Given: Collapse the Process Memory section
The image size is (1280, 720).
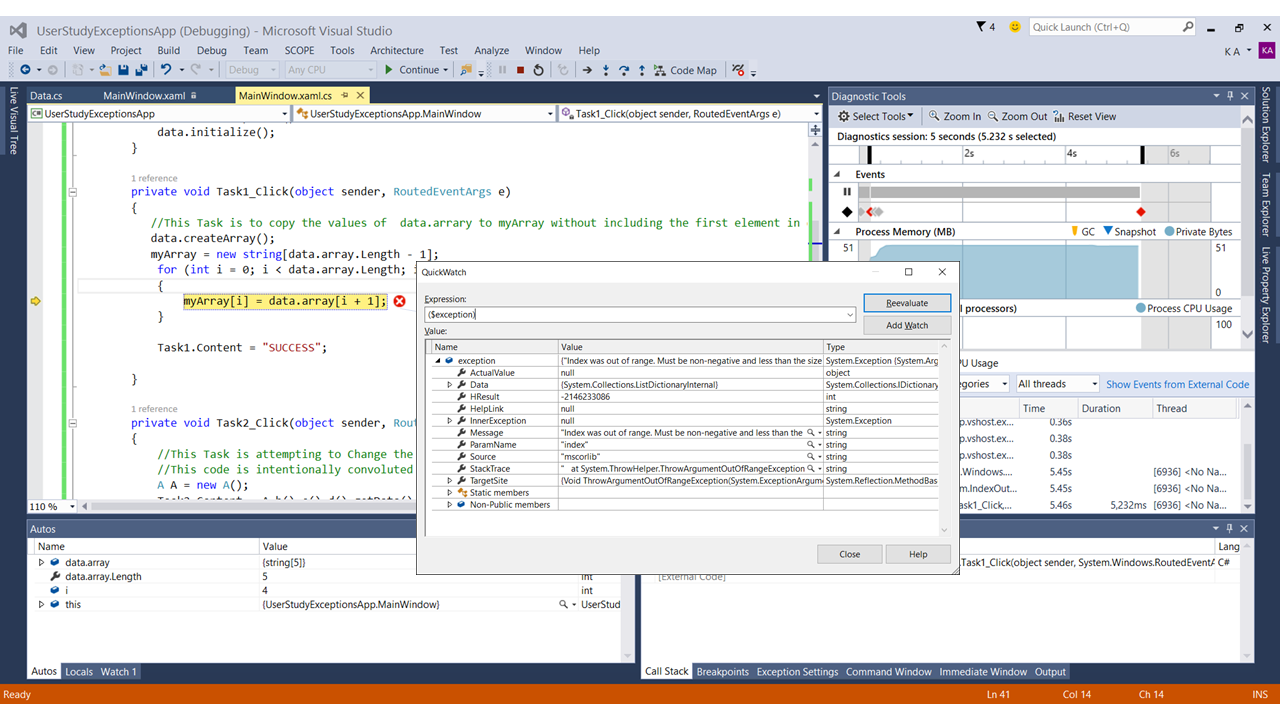Looking at the screenshot, I should [x=838, y=232].
